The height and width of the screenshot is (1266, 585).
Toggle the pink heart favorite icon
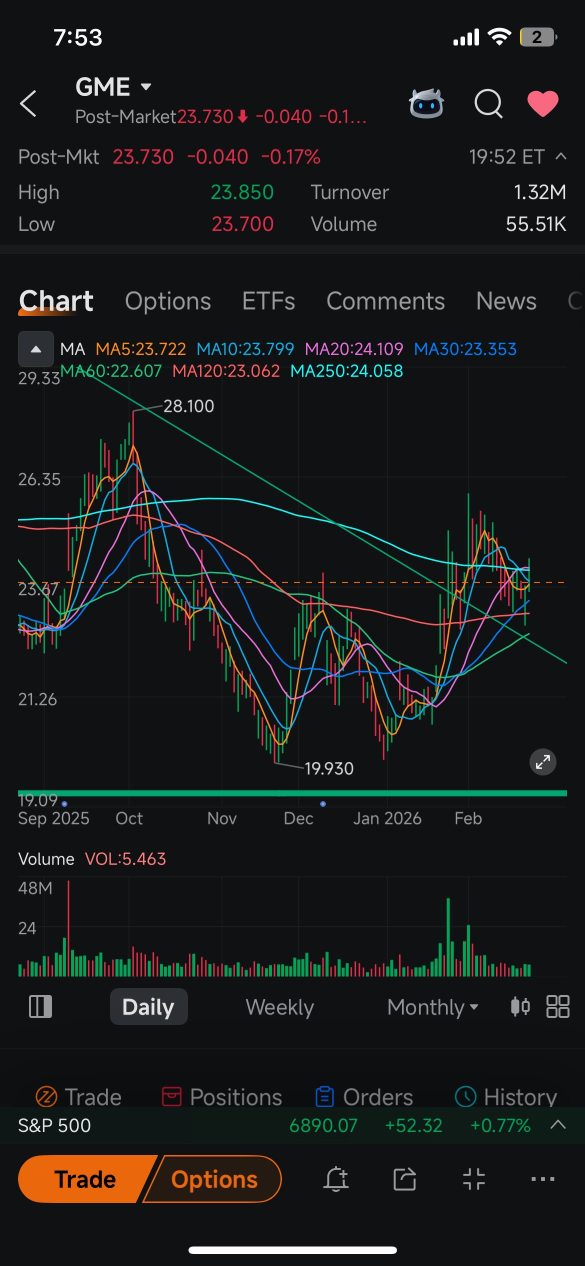point(543,103)
